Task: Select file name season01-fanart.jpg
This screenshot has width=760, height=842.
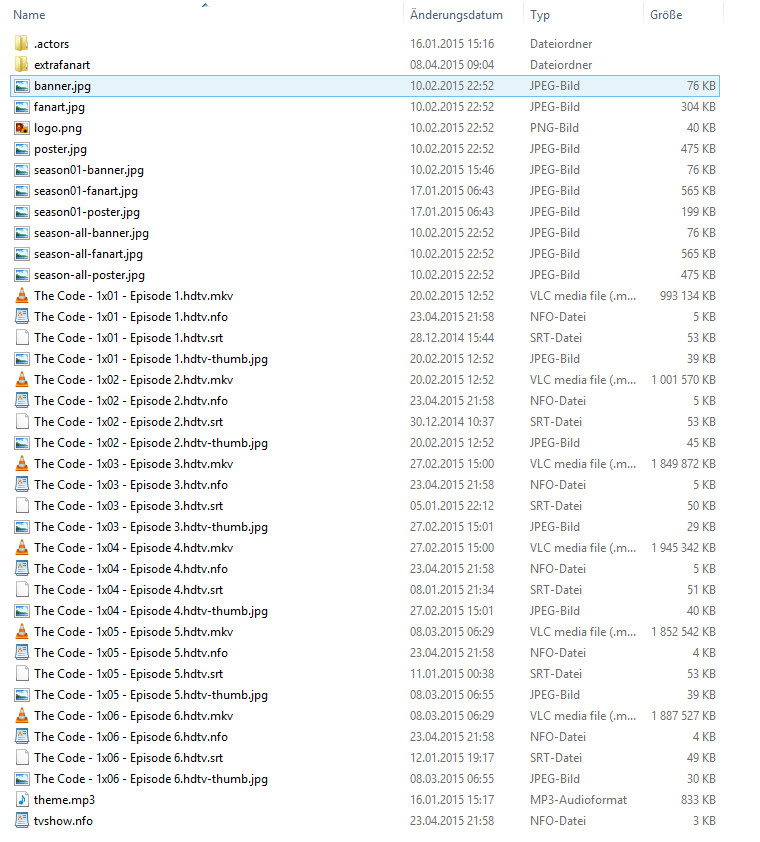Action: tap(86, 191)
